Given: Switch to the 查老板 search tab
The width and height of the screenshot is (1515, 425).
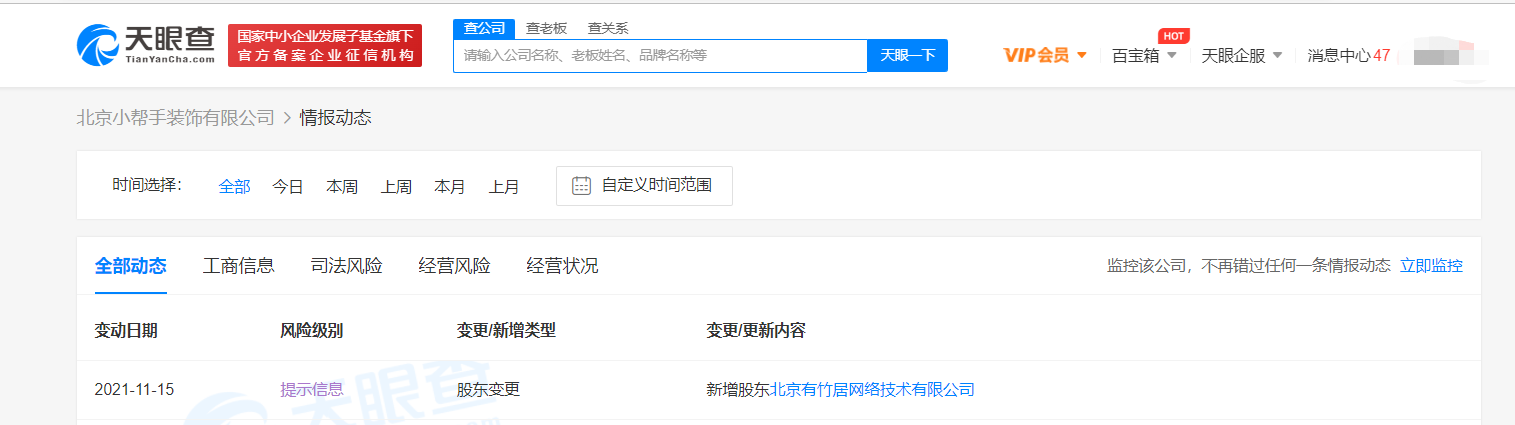Looking at the screenshot, I should coord(546,28).
